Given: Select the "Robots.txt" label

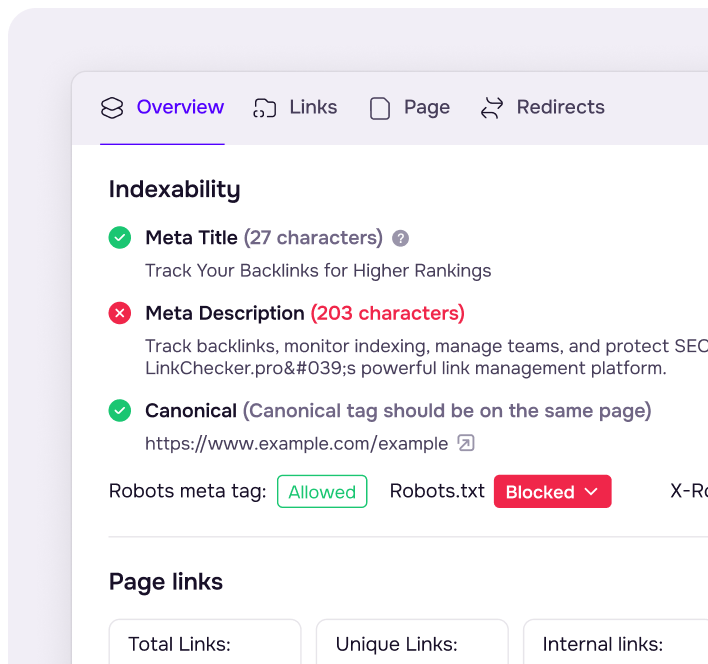Looking at the screenshot, I should (437, 491).
